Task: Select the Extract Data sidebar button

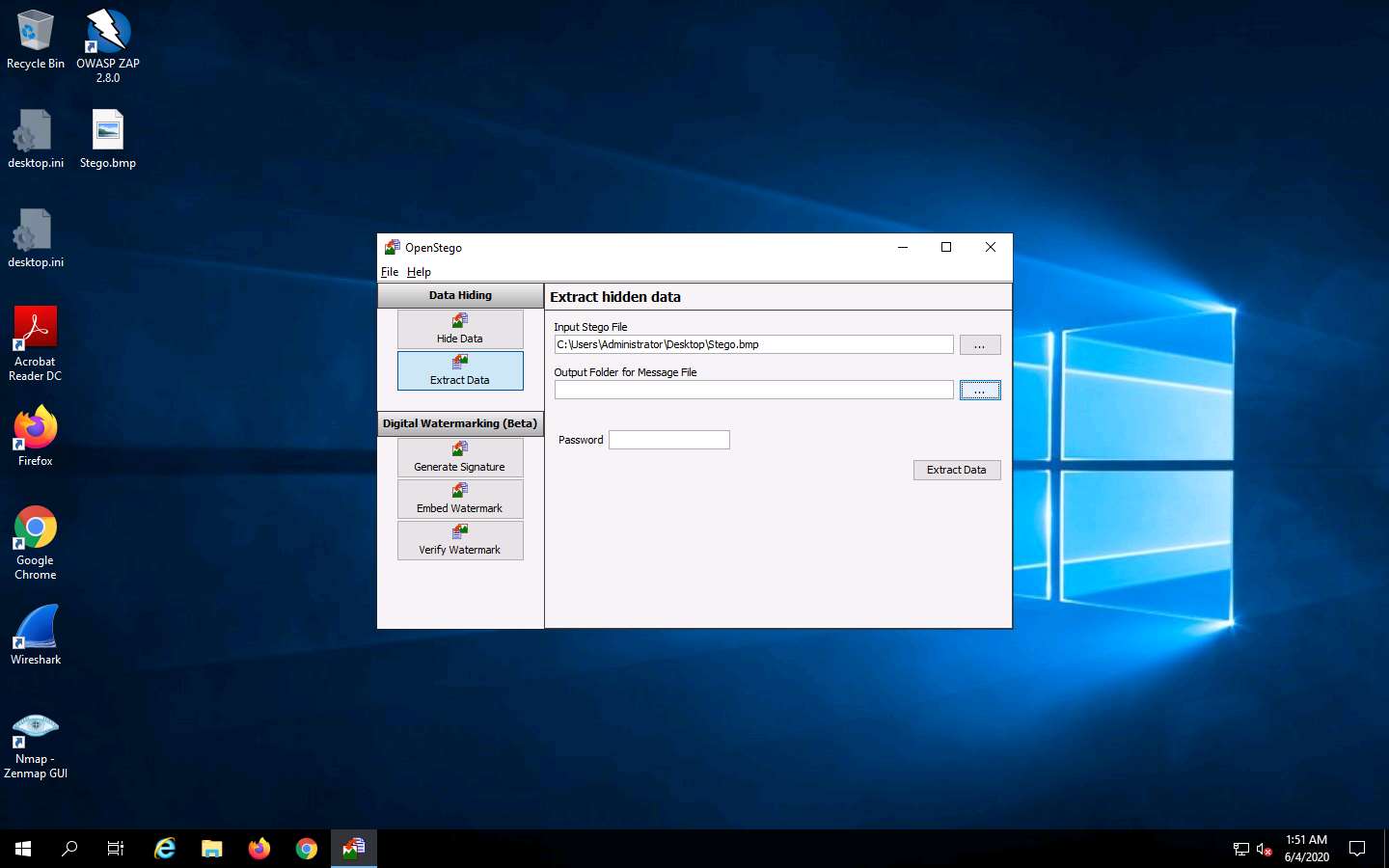Action: pos(460,370)
